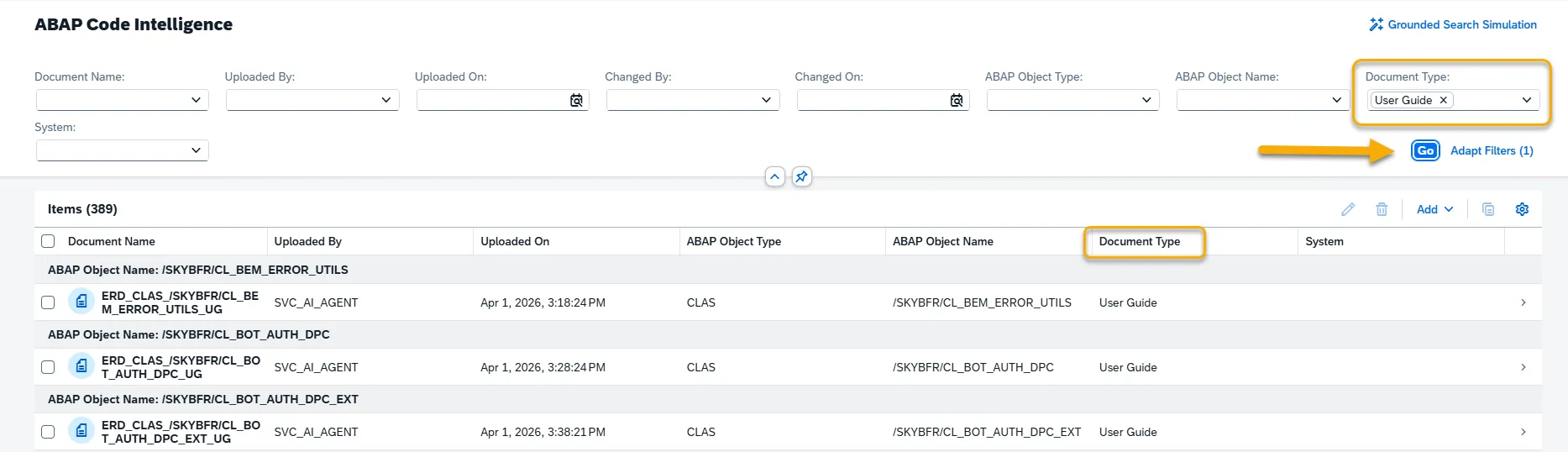Click the Document Name column header
The width and height of the screenshot is (1568, 452).
pyautogui.click(x=112, y=241)
